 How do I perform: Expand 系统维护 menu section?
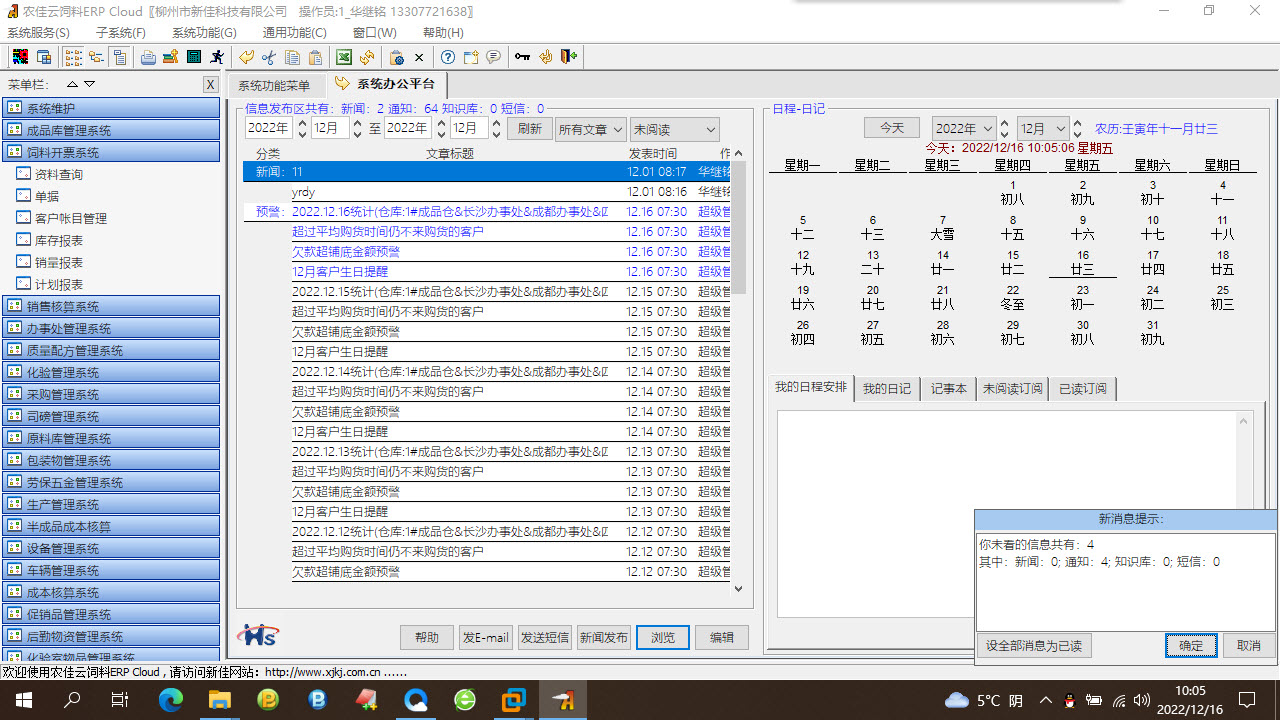[112, 108]
